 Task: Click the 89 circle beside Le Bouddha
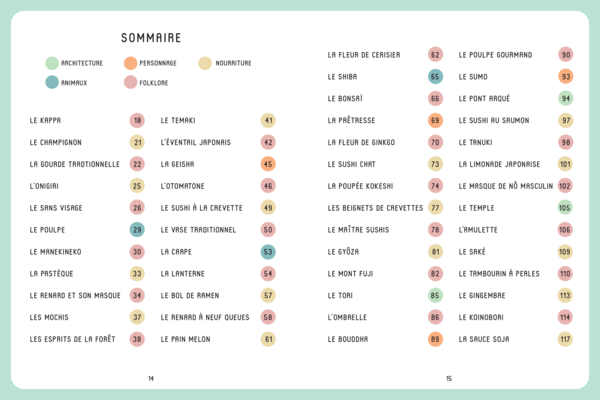[435, 339]
